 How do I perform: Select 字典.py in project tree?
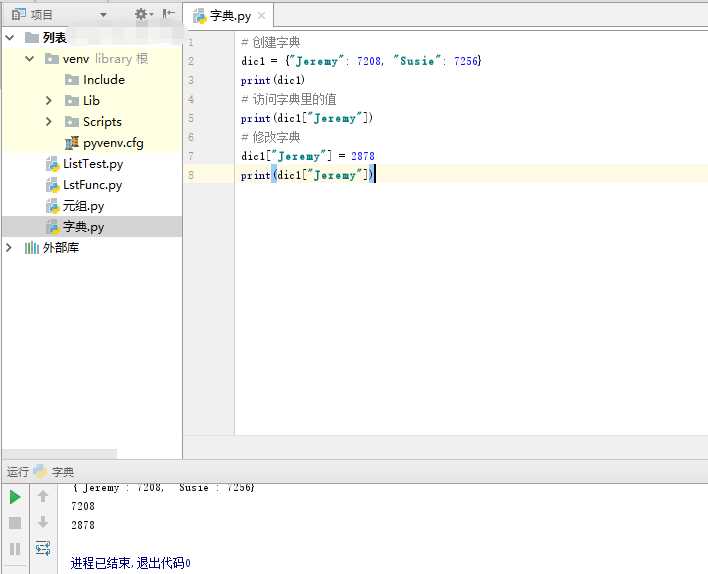pyautogui.click(x=92, y=227)
